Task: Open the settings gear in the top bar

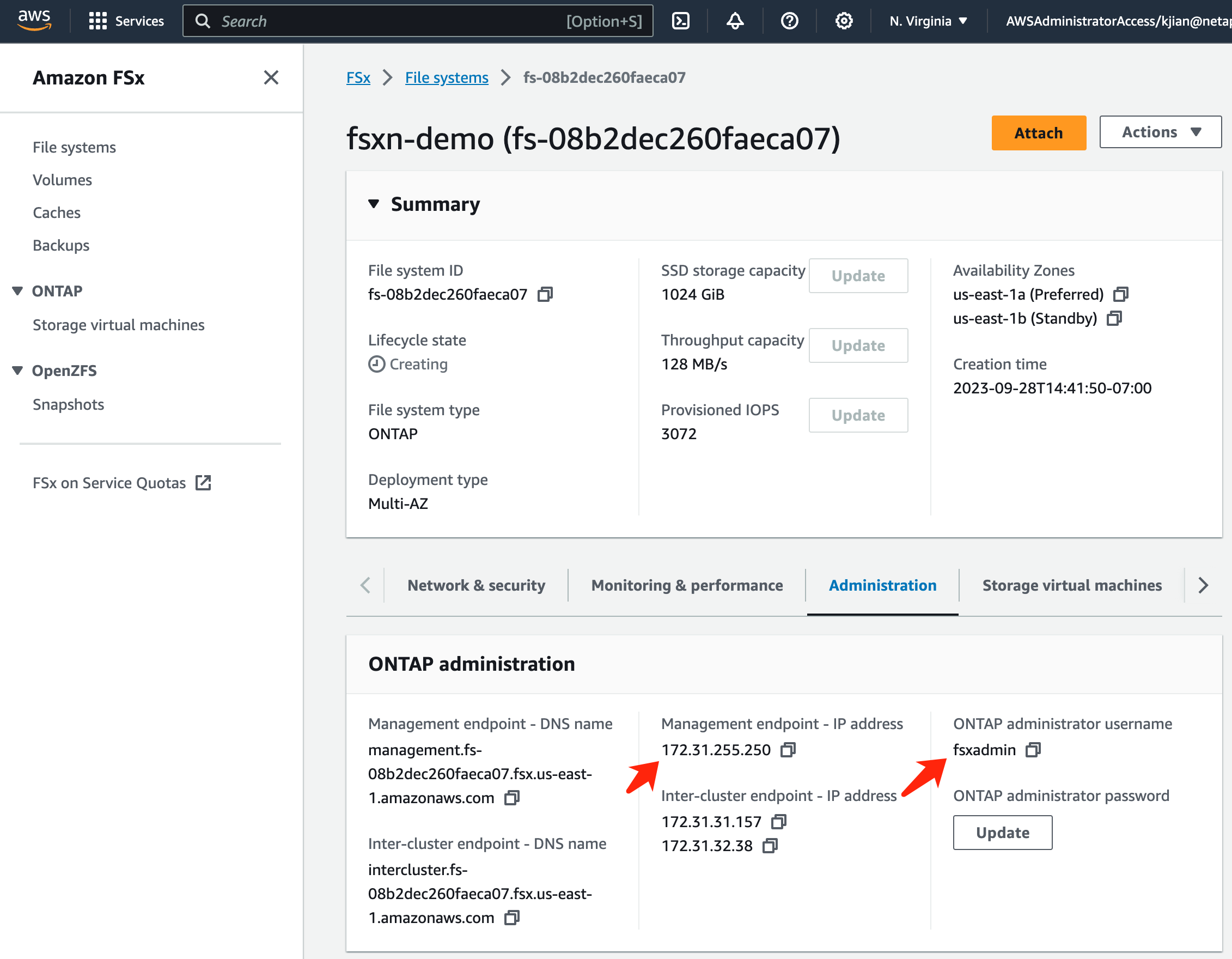Action: (x=843, y=21)
